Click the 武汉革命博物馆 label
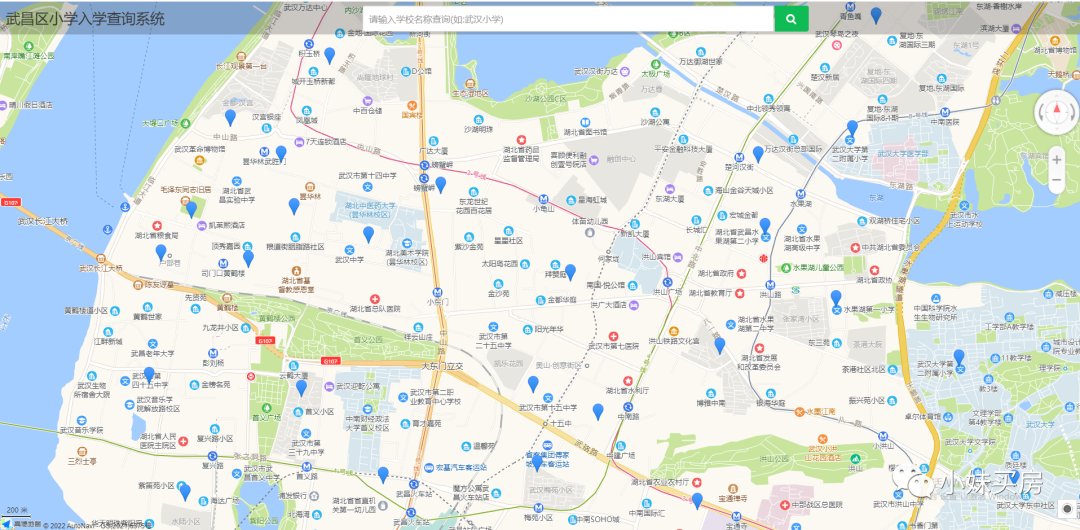 [x=199, y=149]
